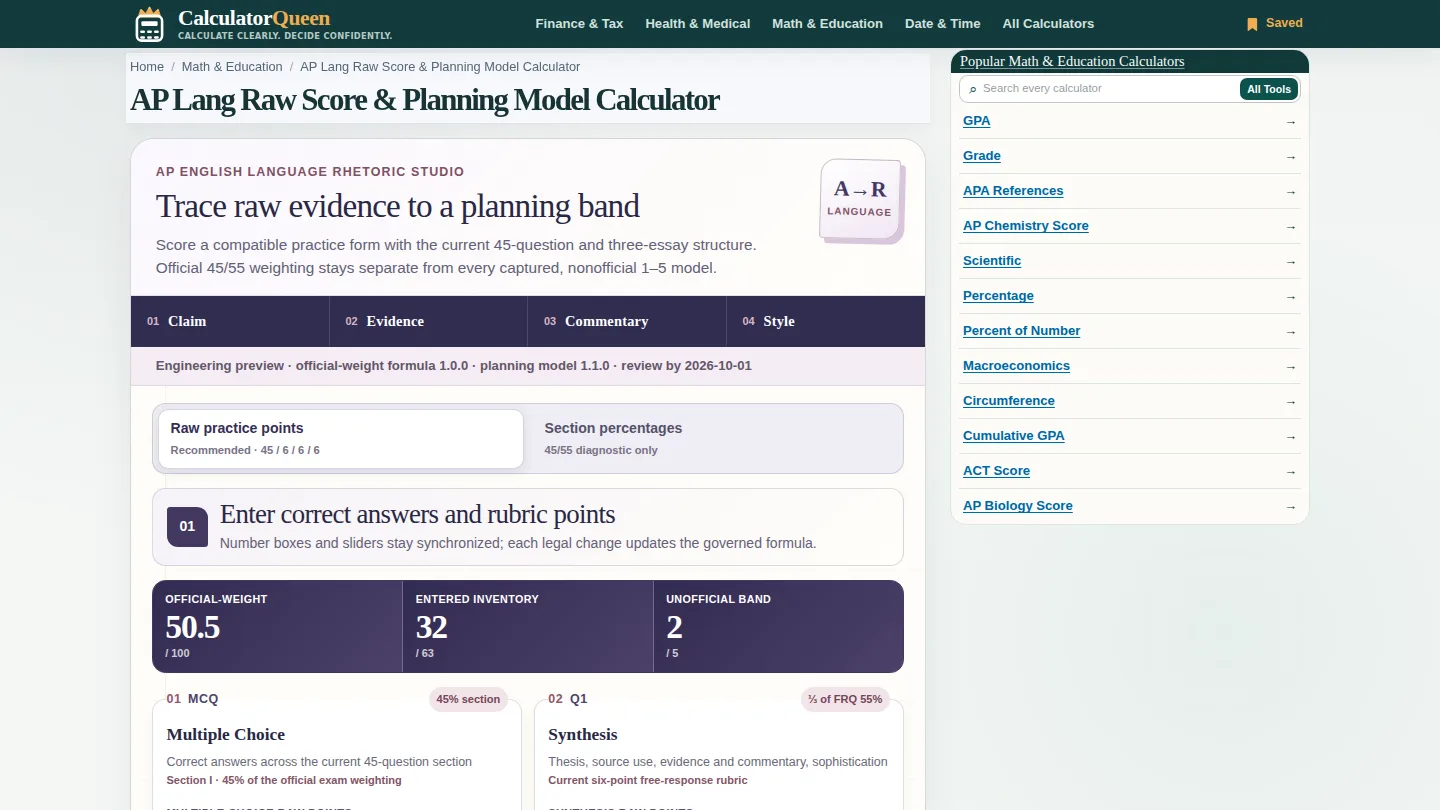Click the arrow on the AP Chemistry Score row
Image resolution: width=1440 pixels, height=810 pixels.
1291,227
